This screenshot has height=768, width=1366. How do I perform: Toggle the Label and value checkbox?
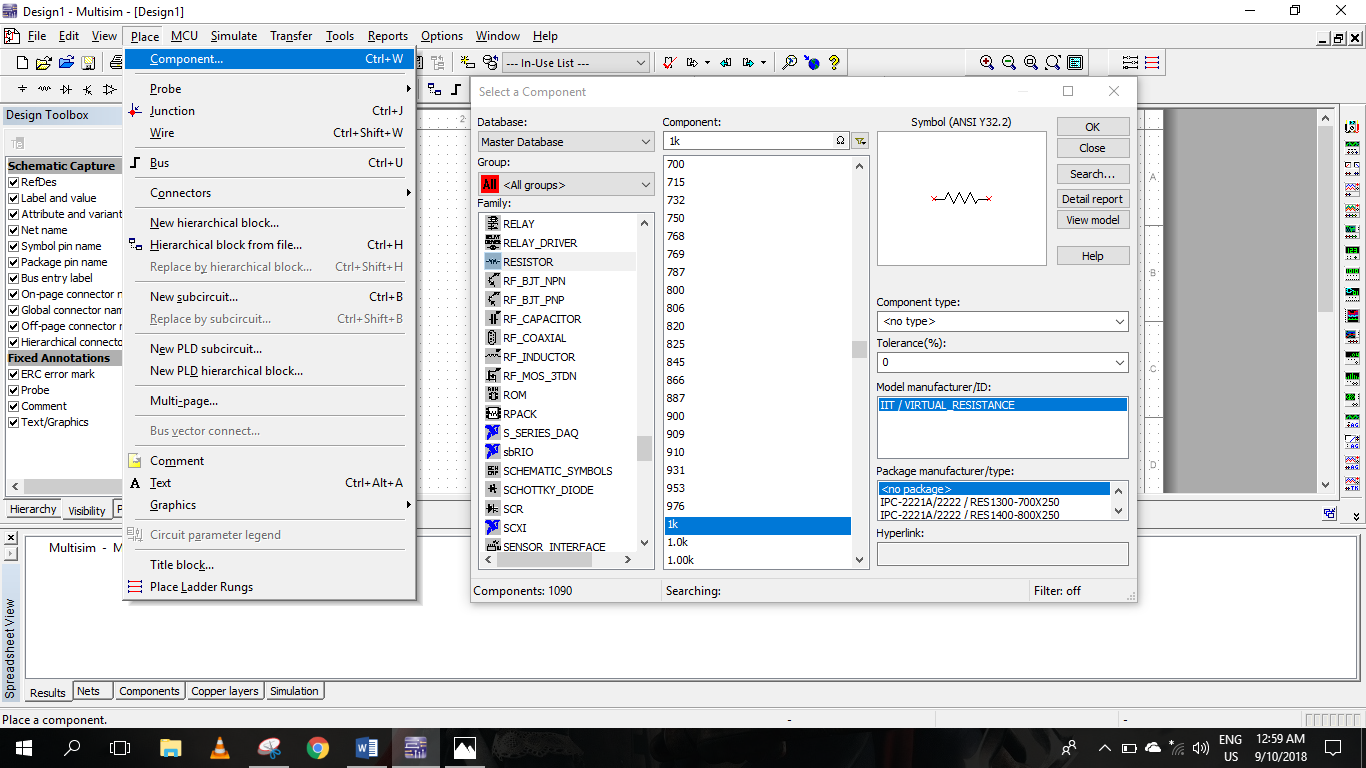14,198
